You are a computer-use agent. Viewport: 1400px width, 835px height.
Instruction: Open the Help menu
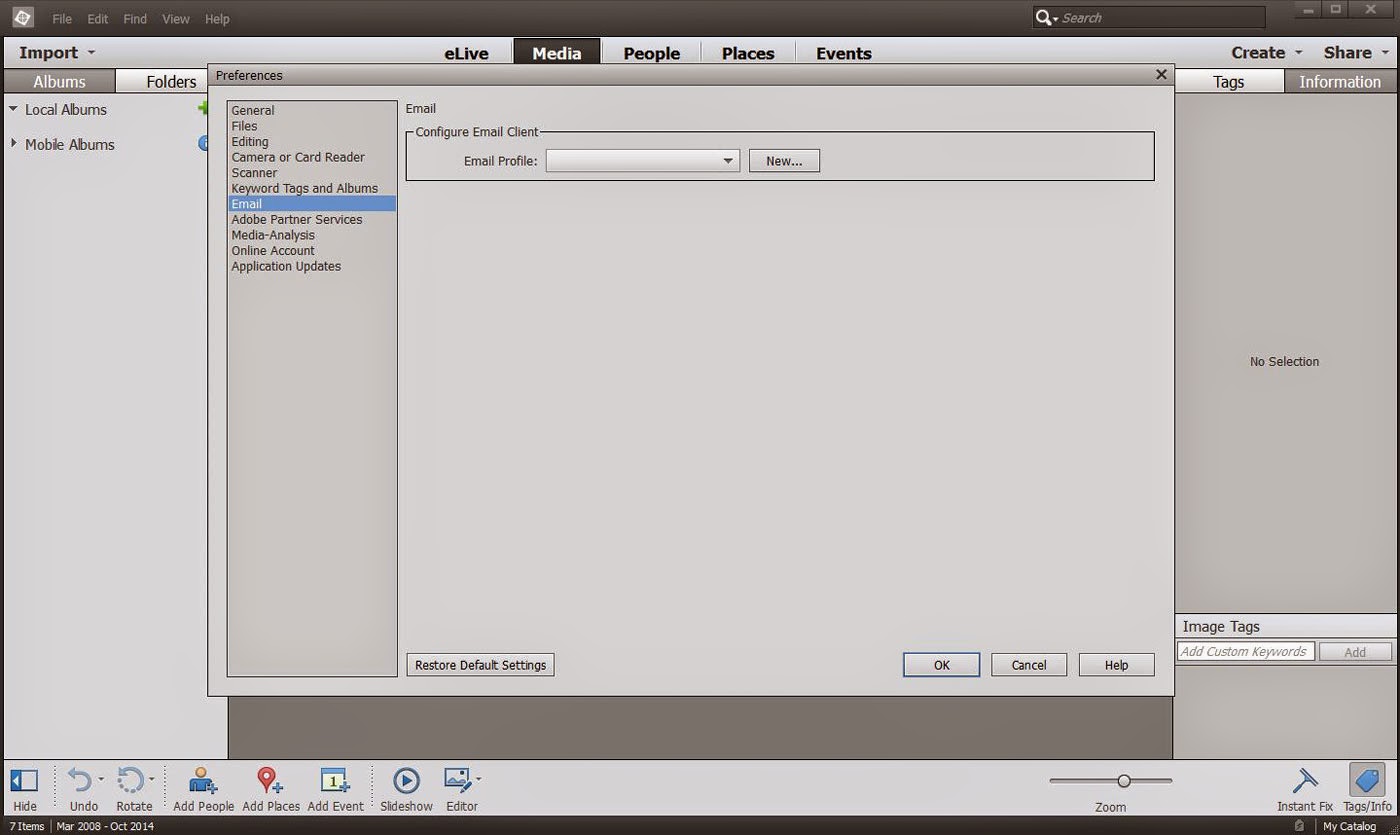[217, 19]
